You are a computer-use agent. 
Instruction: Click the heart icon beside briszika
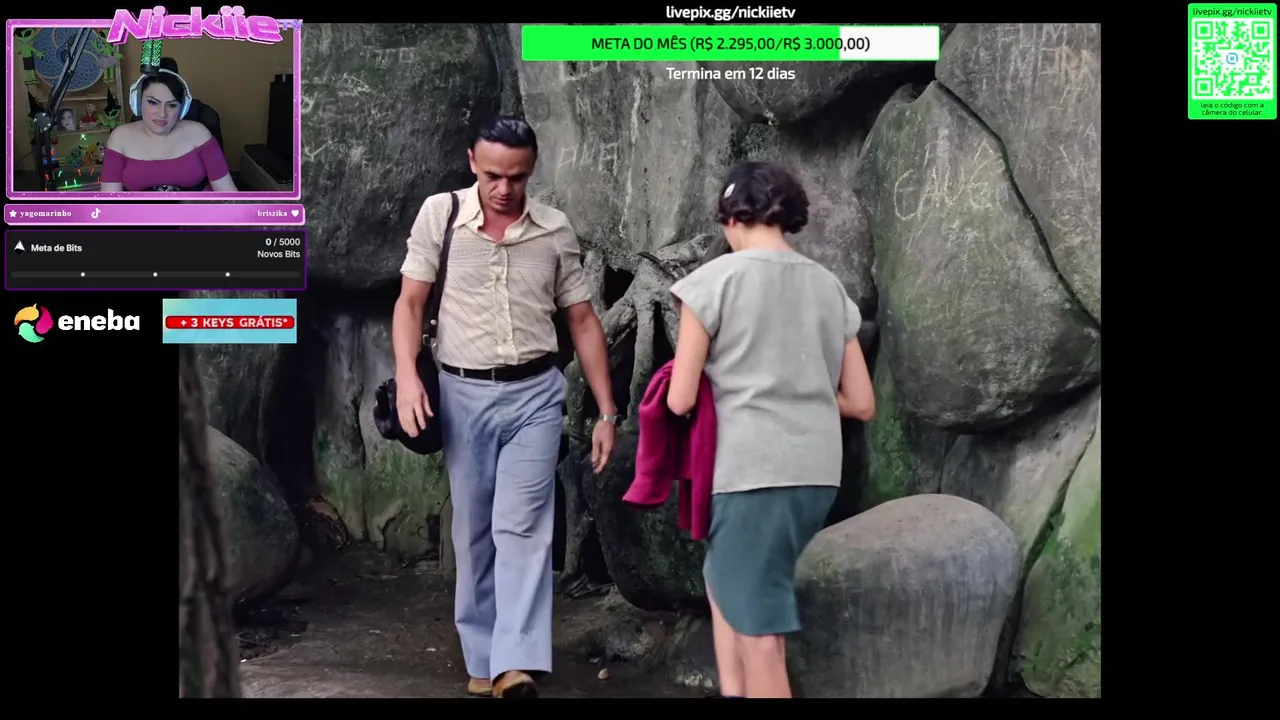(295, 213)
